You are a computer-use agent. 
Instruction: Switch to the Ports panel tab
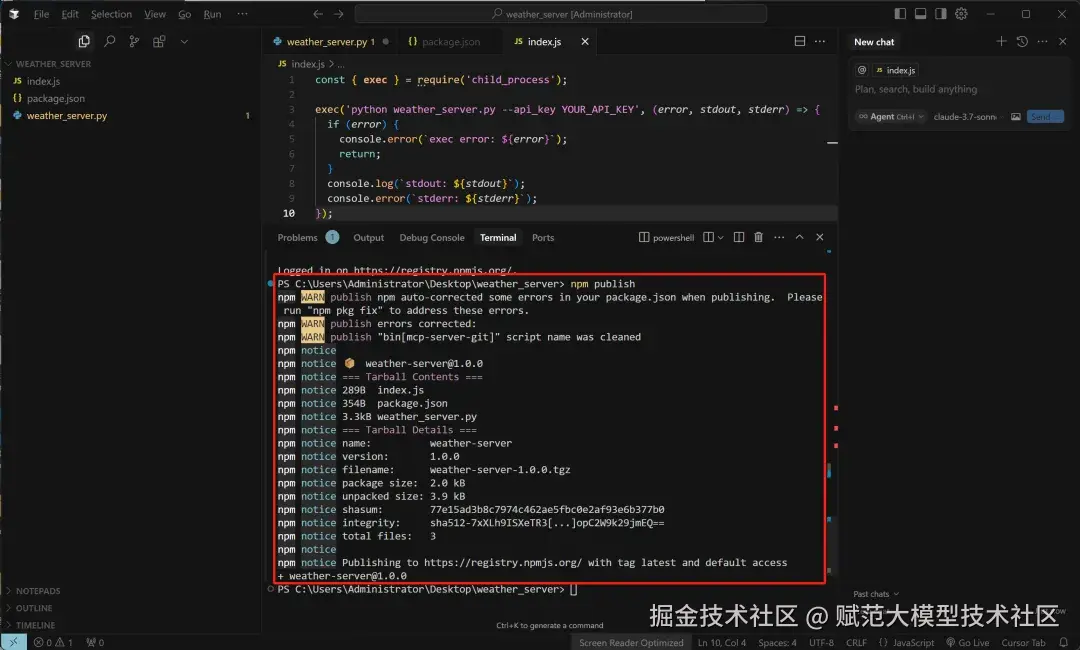[543, 238]
